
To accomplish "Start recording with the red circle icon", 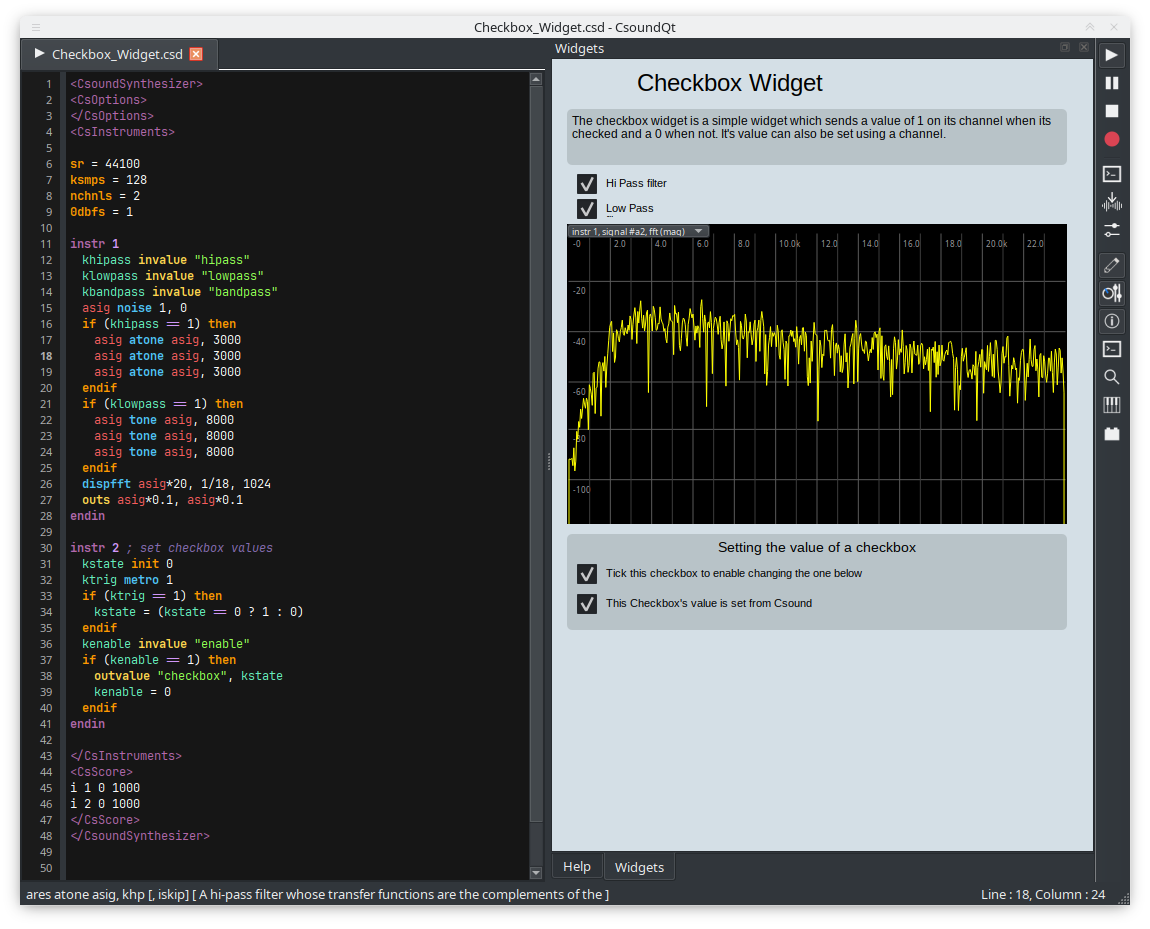I will (1111, 139).
